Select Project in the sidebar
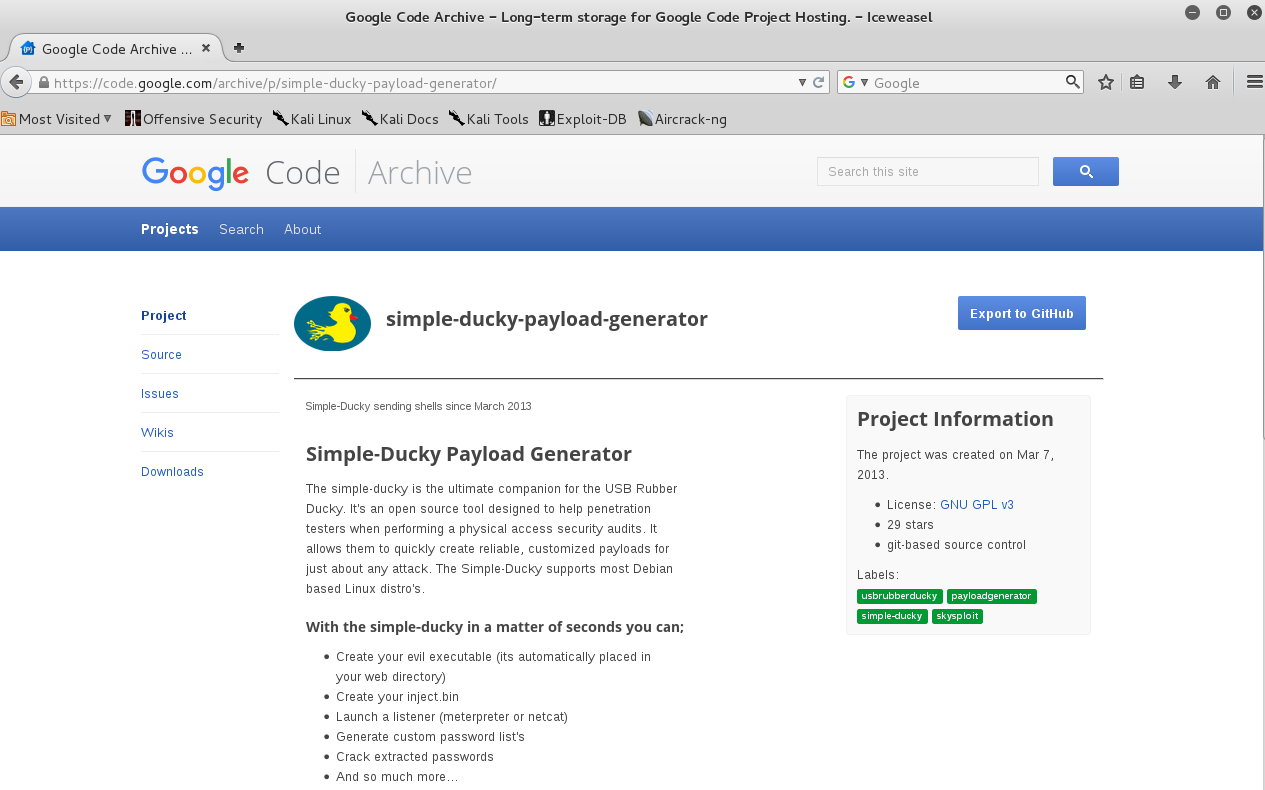 [164, 316]
